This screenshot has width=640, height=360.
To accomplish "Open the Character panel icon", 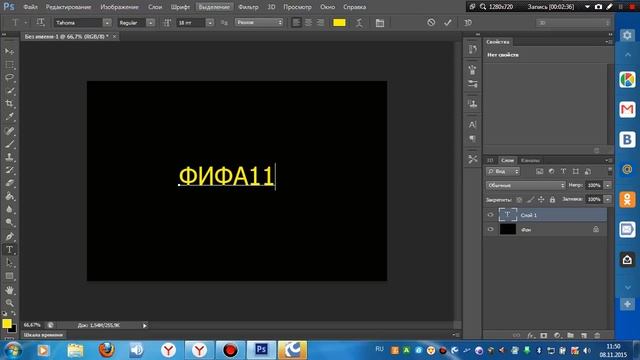I will click(x=473, y=124).
